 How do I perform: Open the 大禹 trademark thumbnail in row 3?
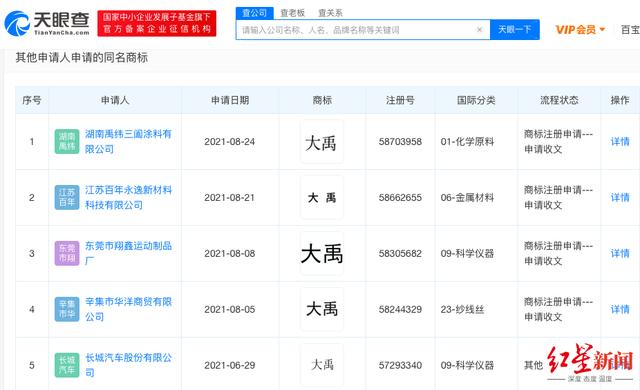point(322,253)
